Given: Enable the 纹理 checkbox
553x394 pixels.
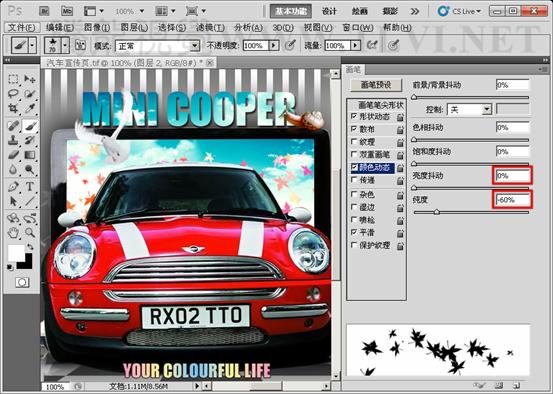Looking at the screenshot, I should (x=354, y=142).
